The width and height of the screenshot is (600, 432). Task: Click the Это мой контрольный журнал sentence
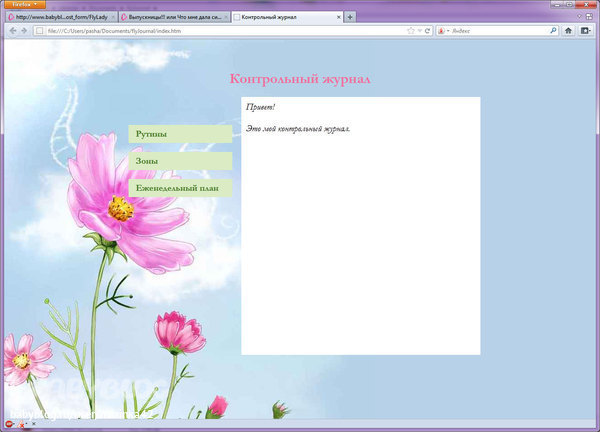point(298,129)
